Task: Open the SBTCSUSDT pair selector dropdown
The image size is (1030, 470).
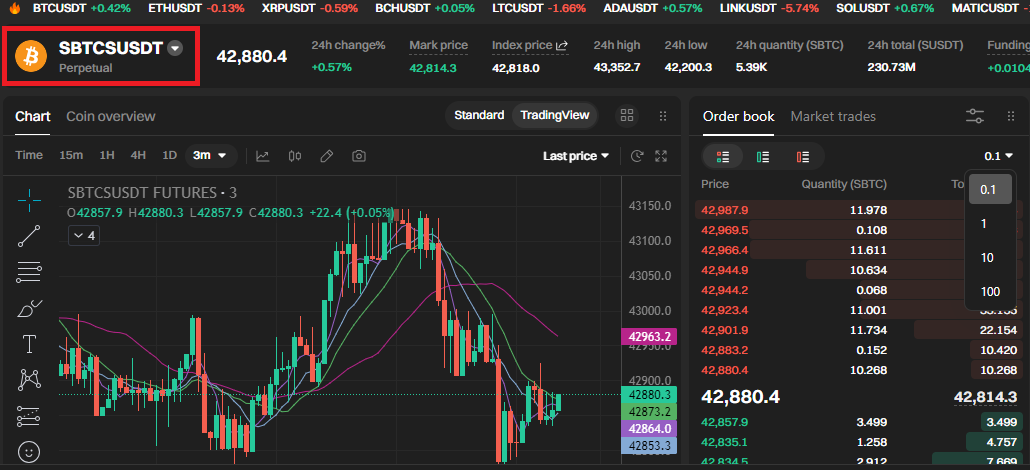Action: coord(175,48)
